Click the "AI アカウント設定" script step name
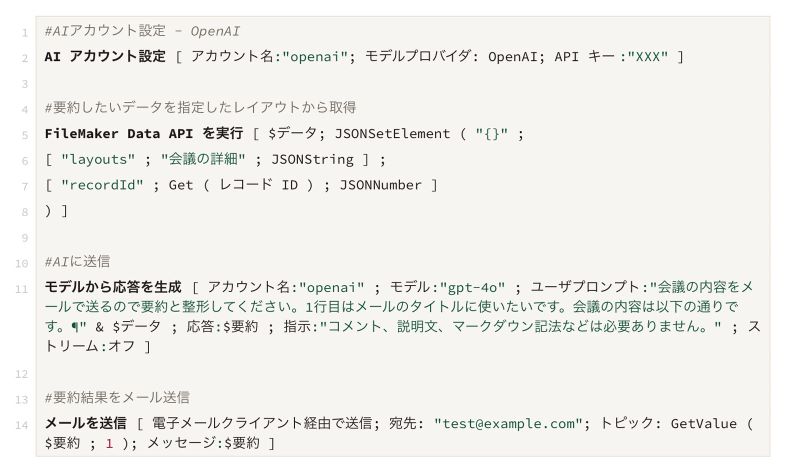The image size is (800, 473). tap(105, 56)
